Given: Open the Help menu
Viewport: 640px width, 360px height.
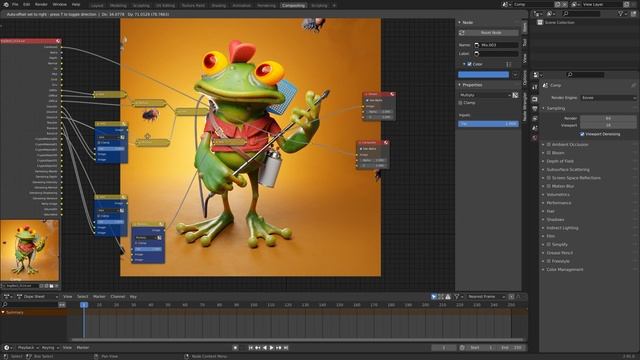Looking at the screenshot, I should [76, 4].
